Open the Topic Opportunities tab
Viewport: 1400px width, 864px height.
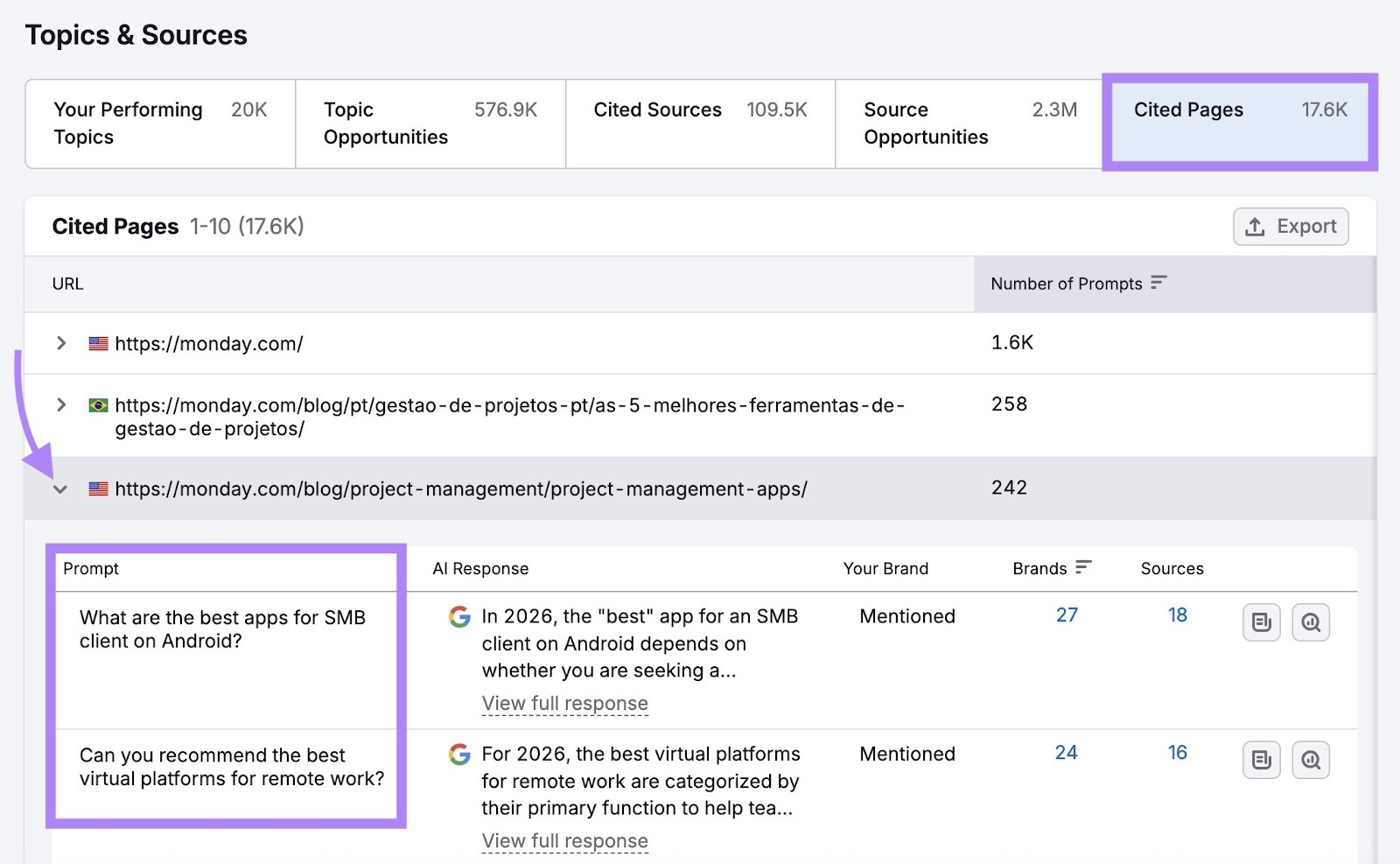[430, 123]
